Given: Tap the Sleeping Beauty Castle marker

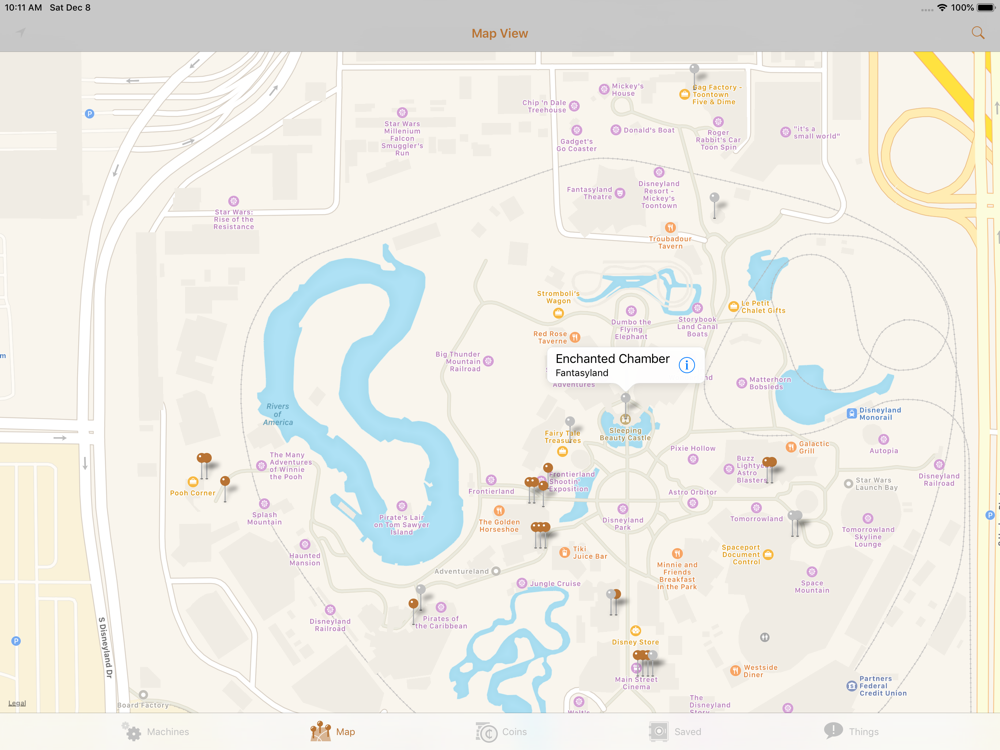Looking at the screenshot, I should click(x=625, y=419).
